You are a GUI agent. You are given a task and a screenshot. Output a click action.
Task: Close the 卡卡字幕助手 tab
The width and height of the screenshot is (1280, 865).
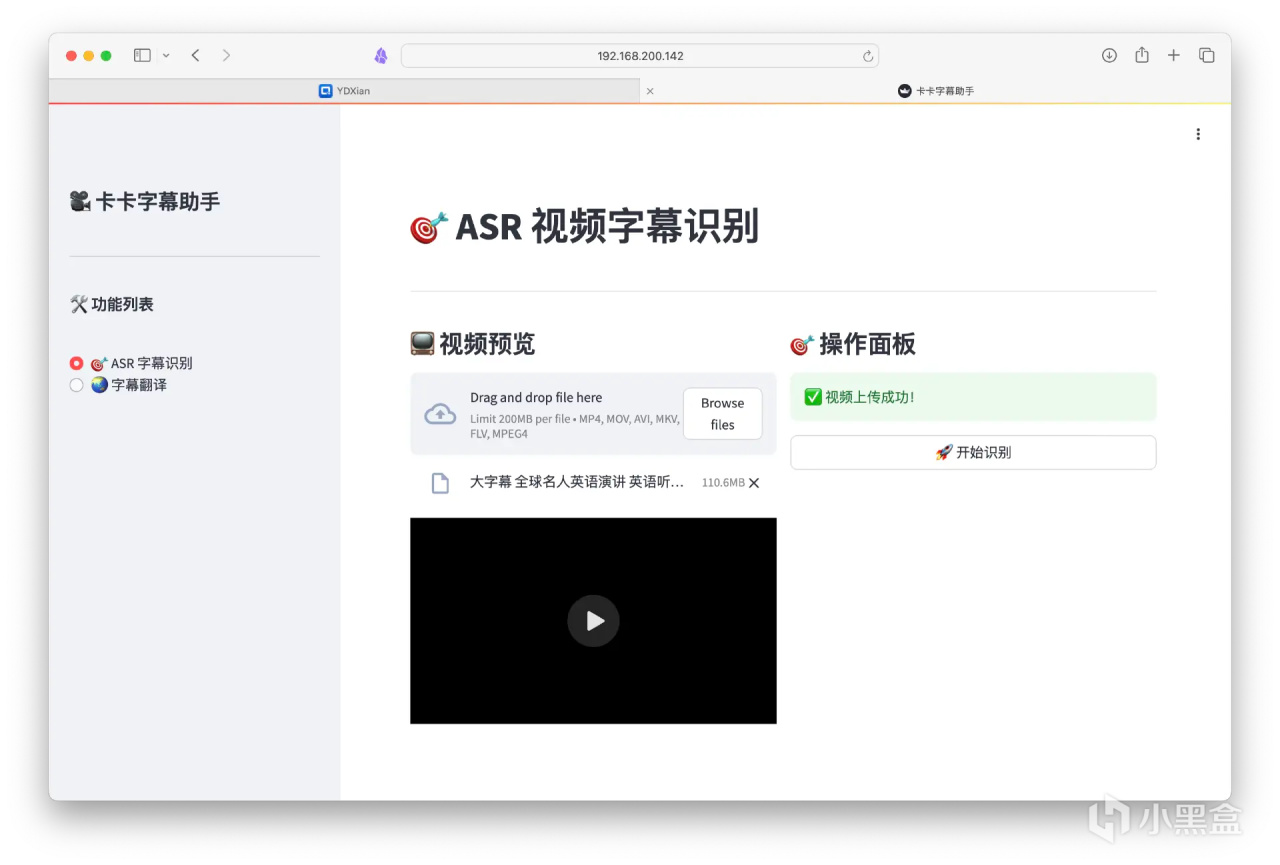click(x=650, y=91)
